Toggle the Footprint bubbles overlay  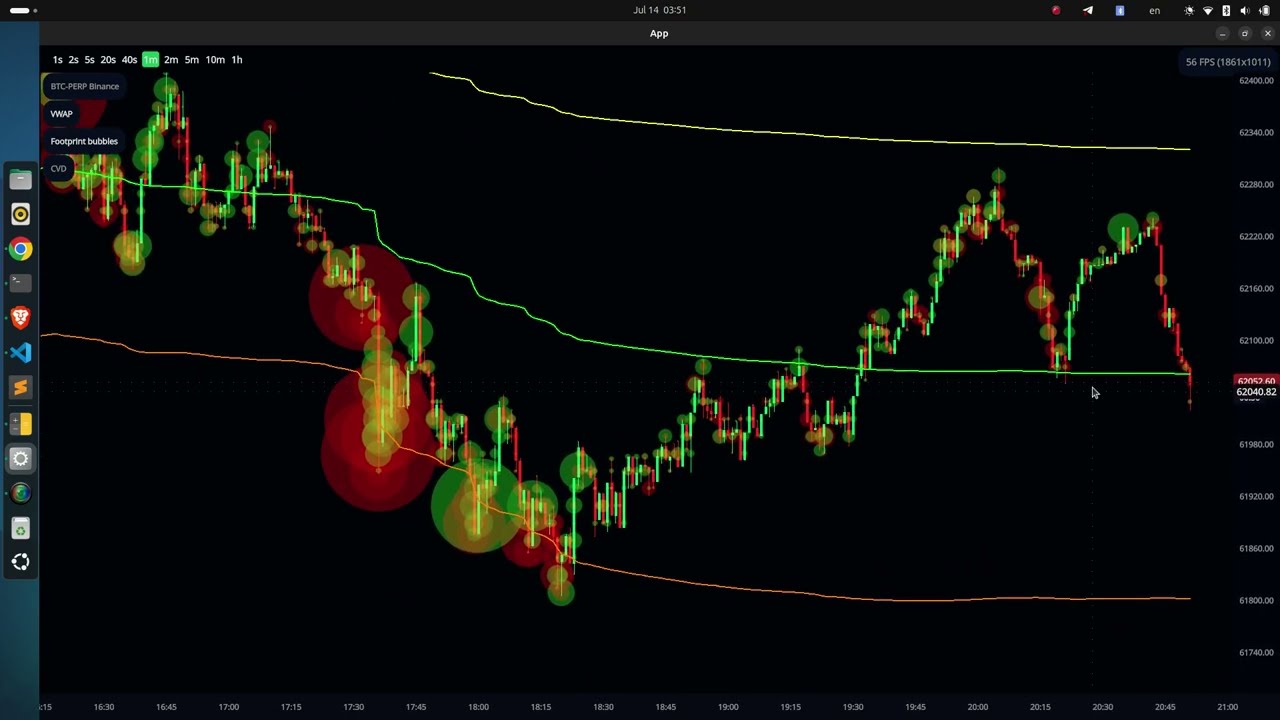pyautogui.click(x=84, y=141)
